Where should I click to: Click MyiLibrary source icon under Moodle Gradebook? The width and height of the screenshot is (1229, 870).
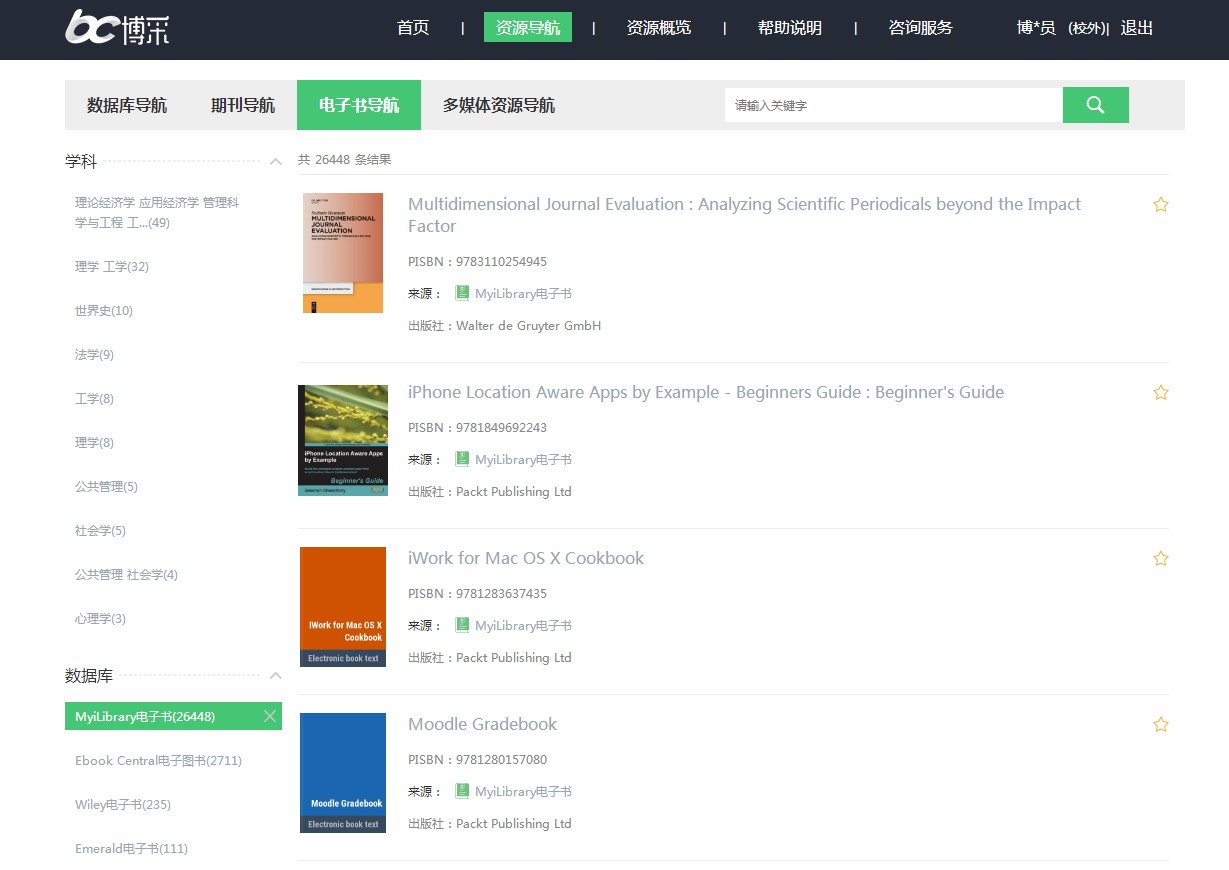point(462,791)
